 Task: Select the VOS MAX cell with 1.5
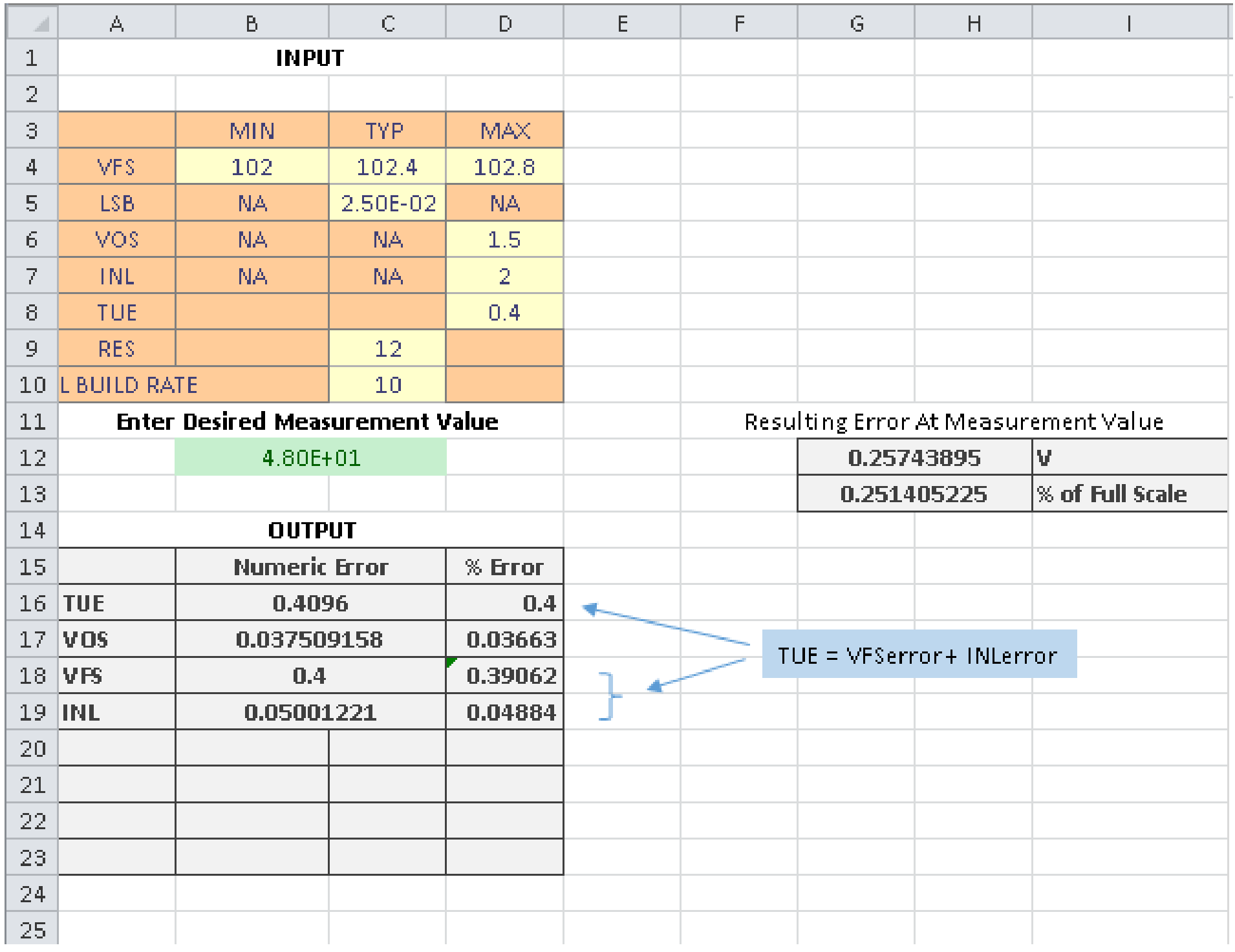[504, 240]
